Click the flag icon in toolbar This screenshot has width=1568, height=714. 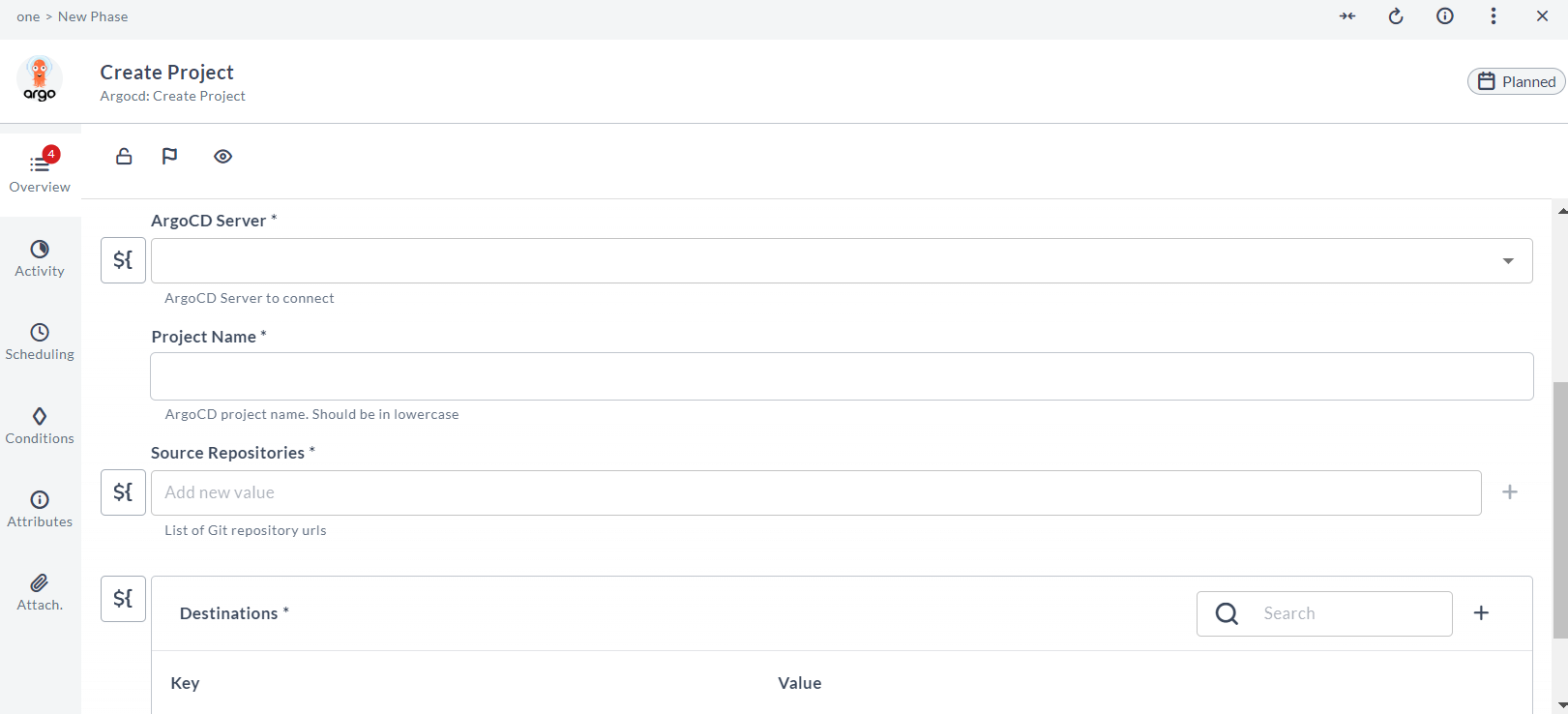pyautogui.click(x=169, y=157)
